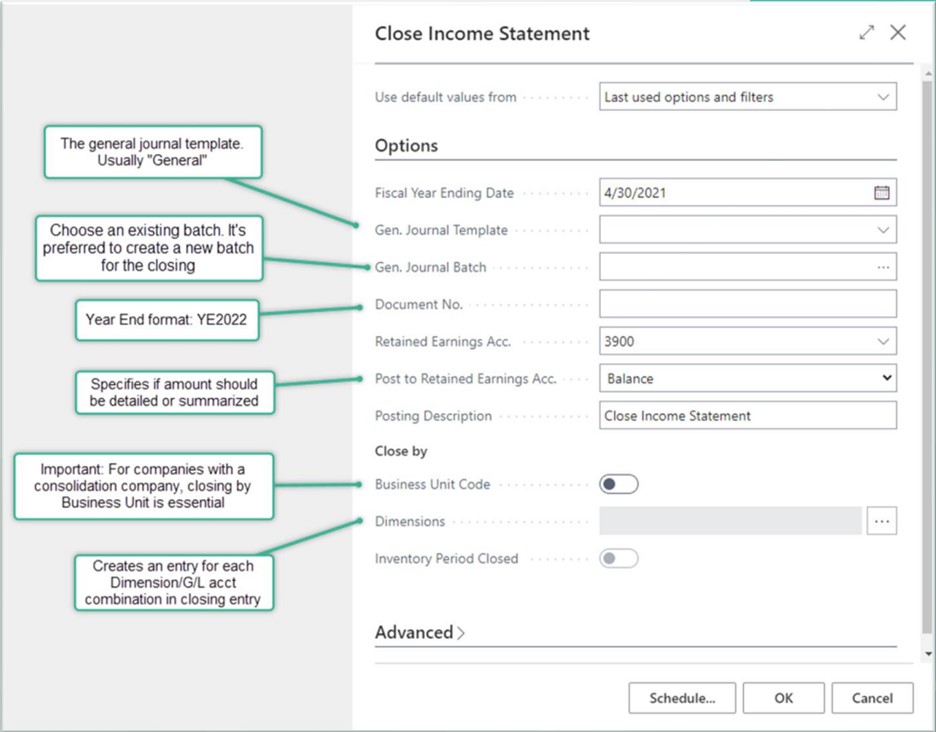Viewport: 936px width, 732px height.
Task: Click the OK button
Action: [784, 698]
